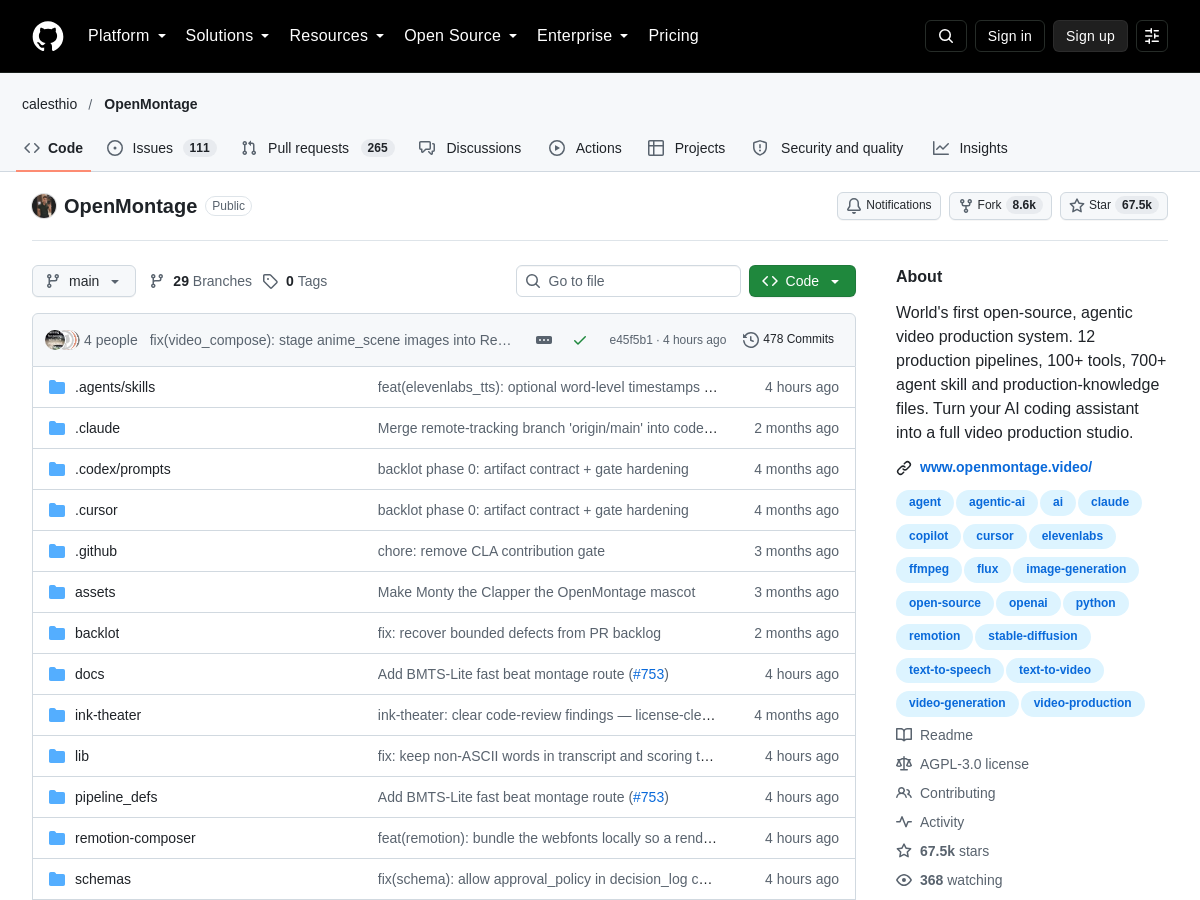Switch to the Issues tab
This screenshot has width=1200, height=900.
pyautogui.click(x=162, y=148)
